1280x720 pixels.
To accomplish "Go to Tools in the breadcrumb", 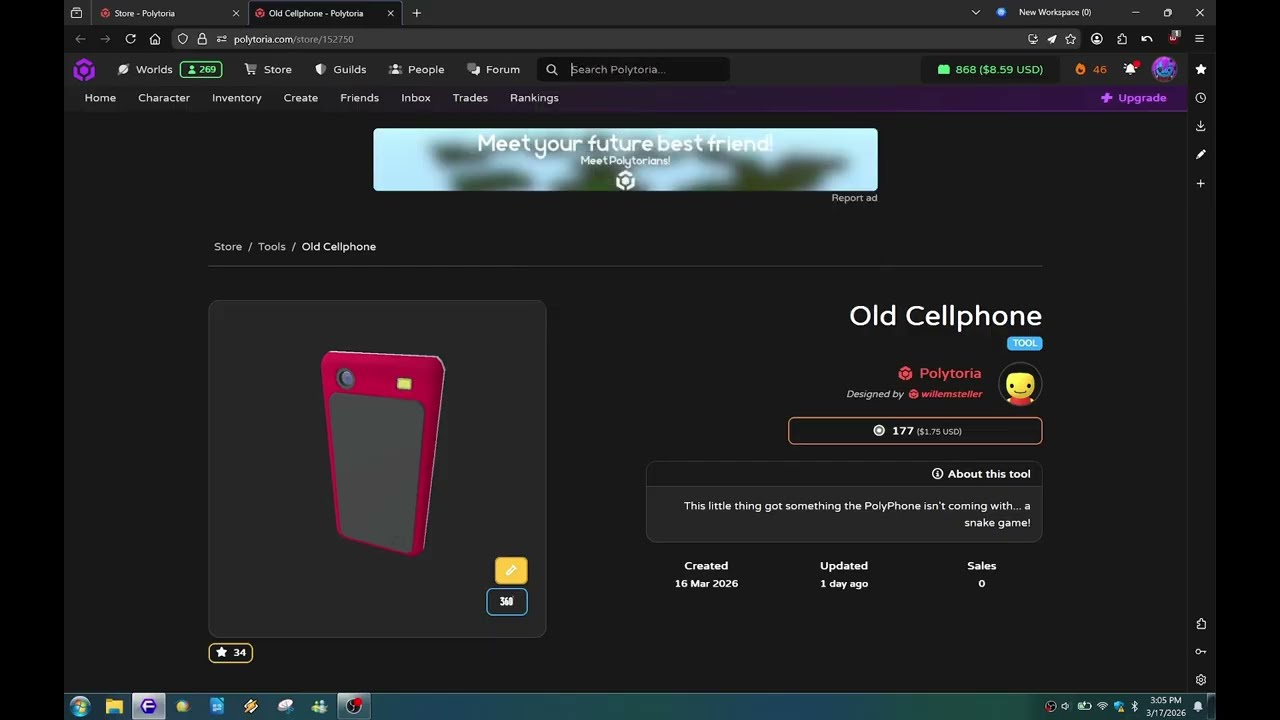I will [x=272, y=247].
